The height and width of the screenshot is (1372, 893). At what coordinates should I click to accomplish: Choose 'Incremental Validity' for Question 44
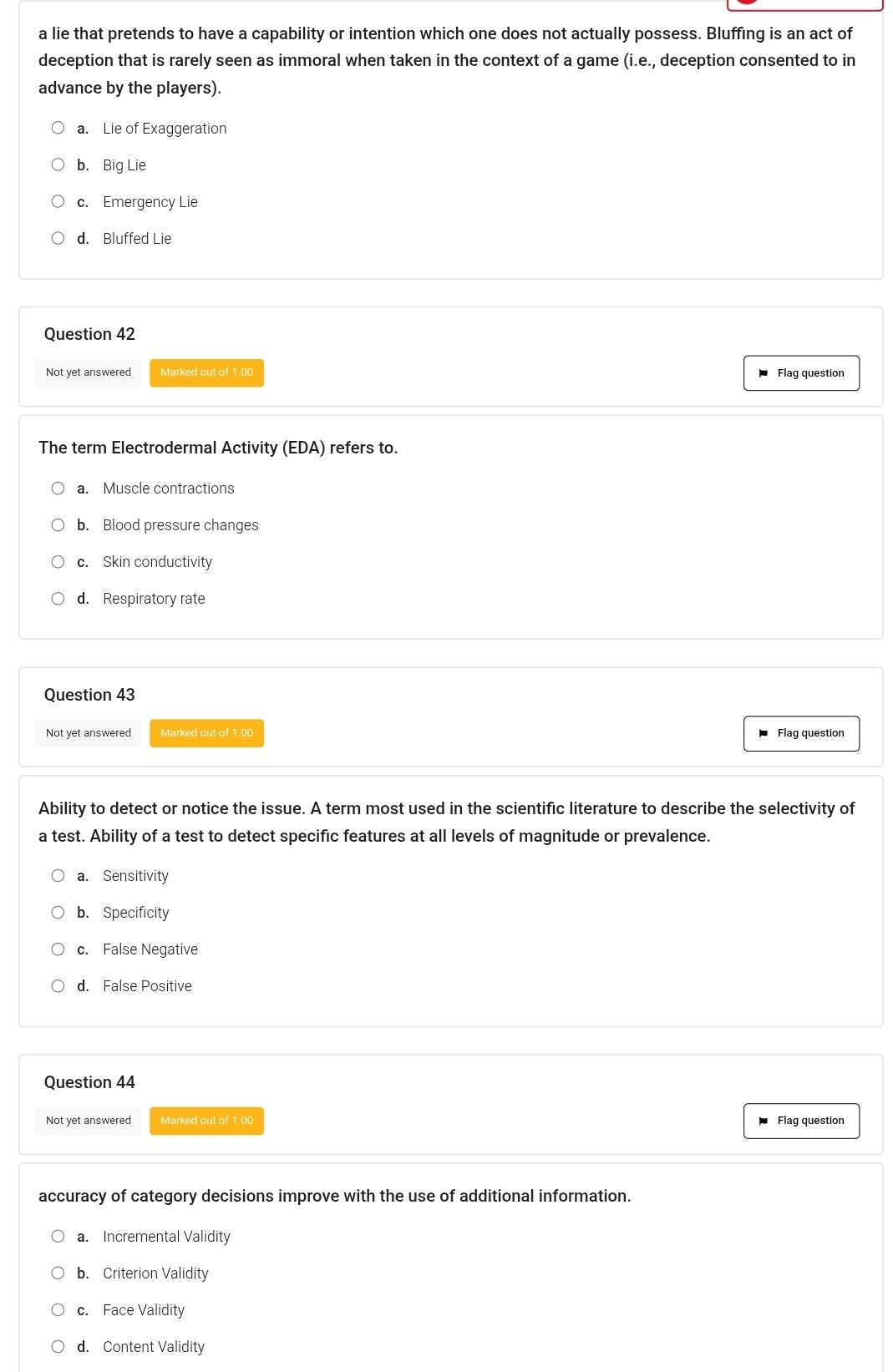coord(58,1237)
